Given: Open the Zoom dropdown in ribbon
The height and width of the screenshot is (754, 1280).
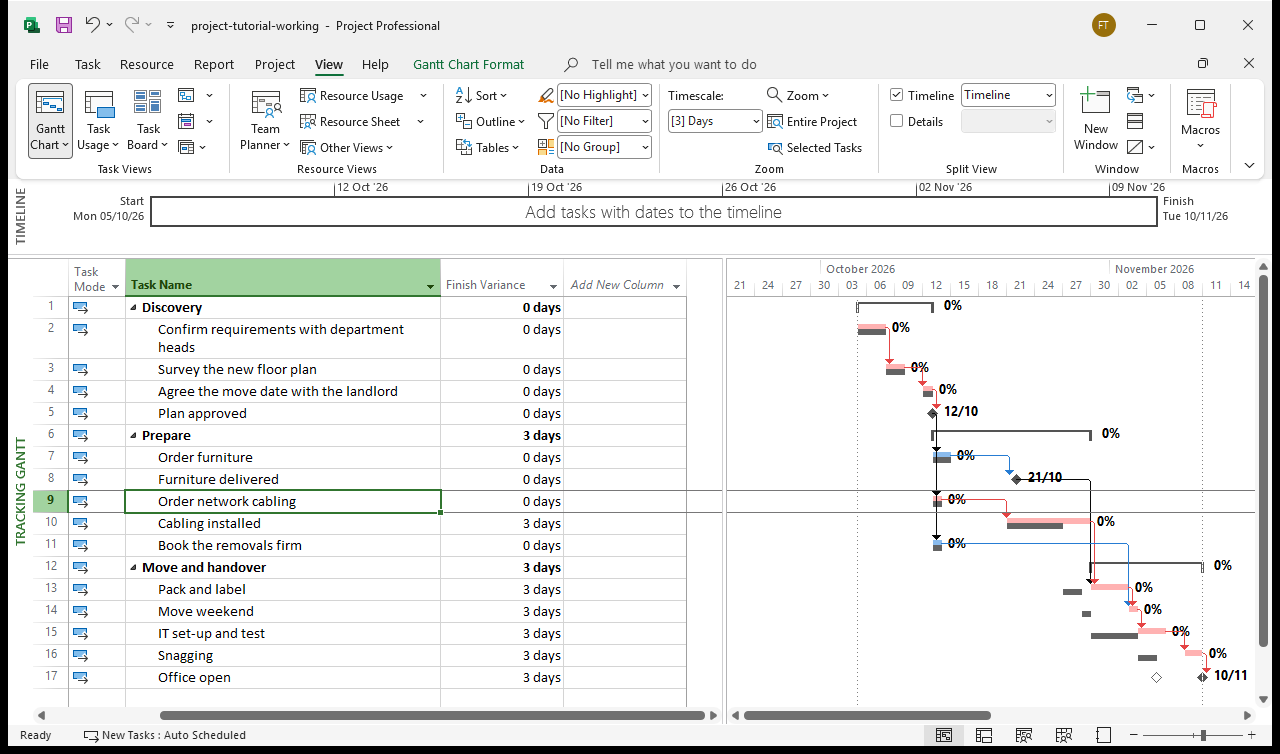Looking at the screenshot, I should pyautogui.click(x=798, y=95).
